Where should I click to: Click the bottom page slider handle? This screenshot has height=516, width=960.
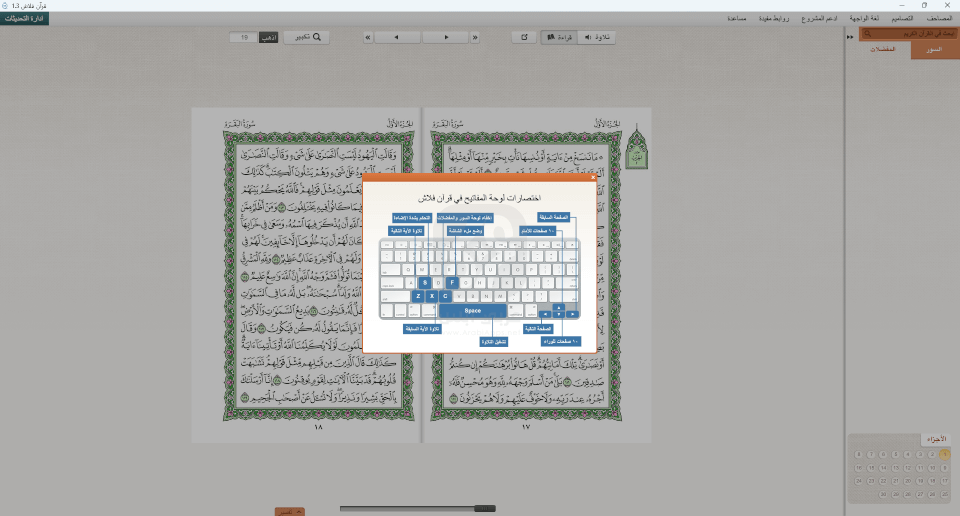485,508
